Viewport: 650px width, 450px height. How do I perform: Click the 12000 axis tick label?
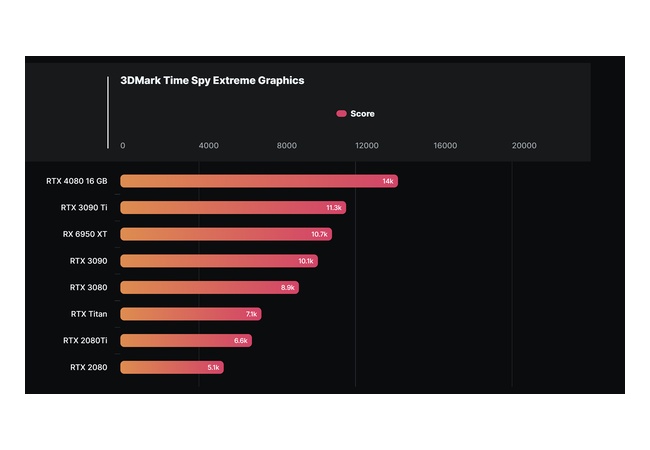point(367,145)
